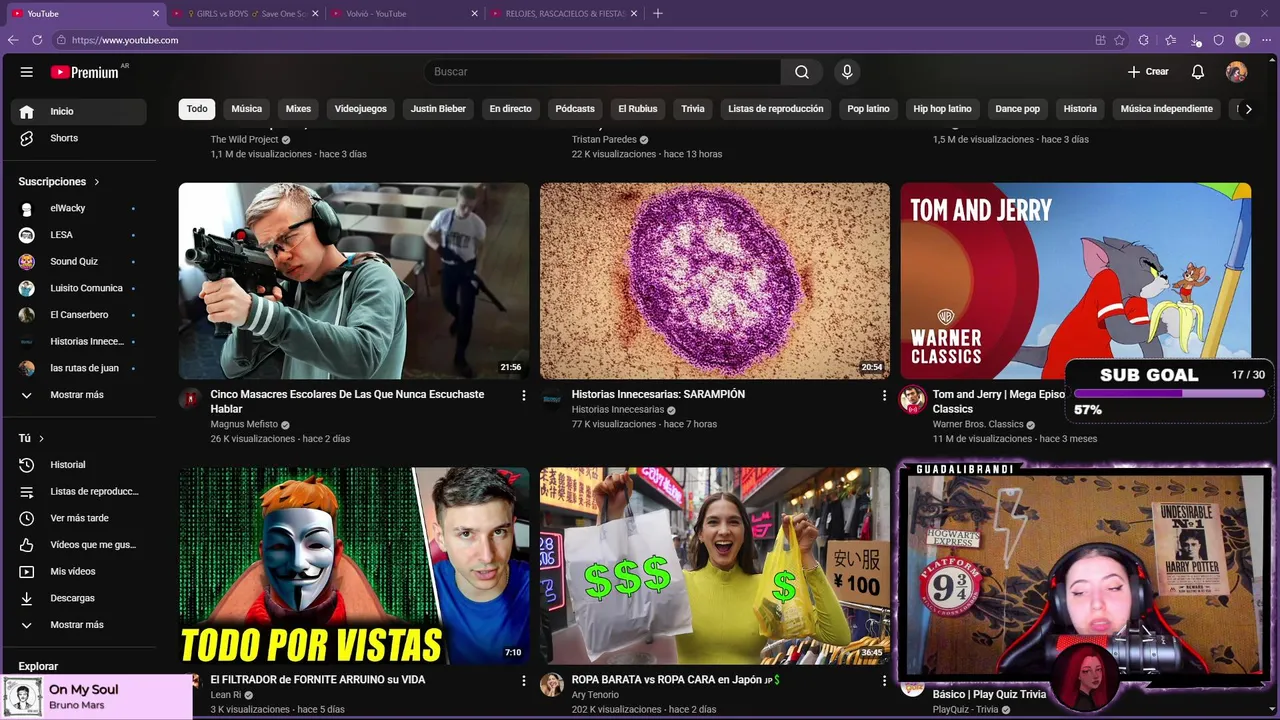Click the magnifier search button

[x=802, y=72]
